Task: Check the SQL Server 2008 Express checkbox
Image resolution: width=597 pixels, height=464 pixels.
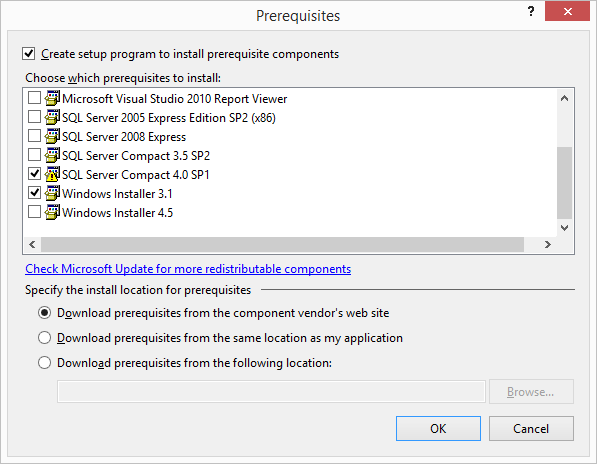Action: tap(34, 136)
